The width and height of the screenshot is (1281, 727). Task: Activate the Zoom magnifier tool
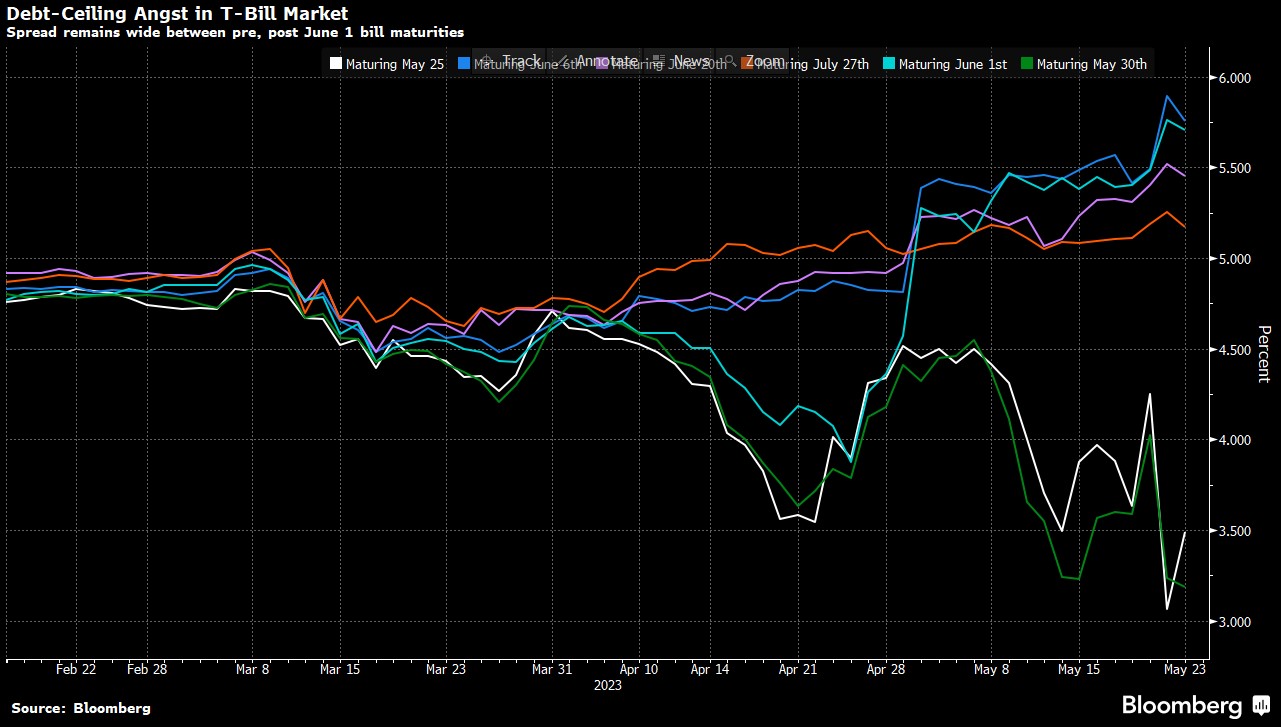pos(752,61)
